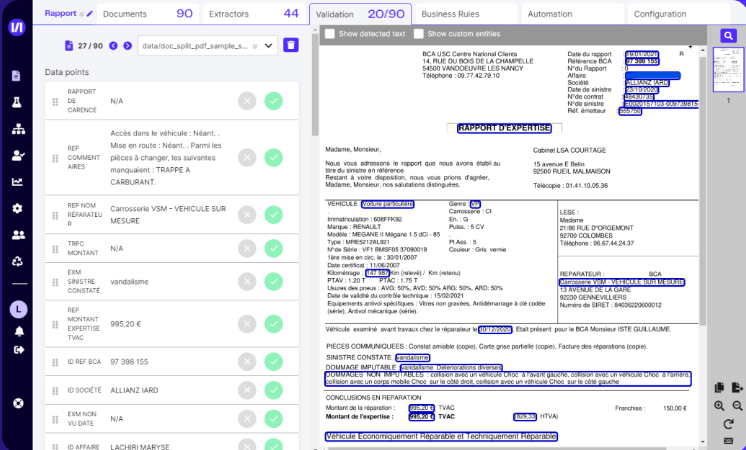Click the export document icon in viewer
The image size is (746, 450).
click(737, 388)
